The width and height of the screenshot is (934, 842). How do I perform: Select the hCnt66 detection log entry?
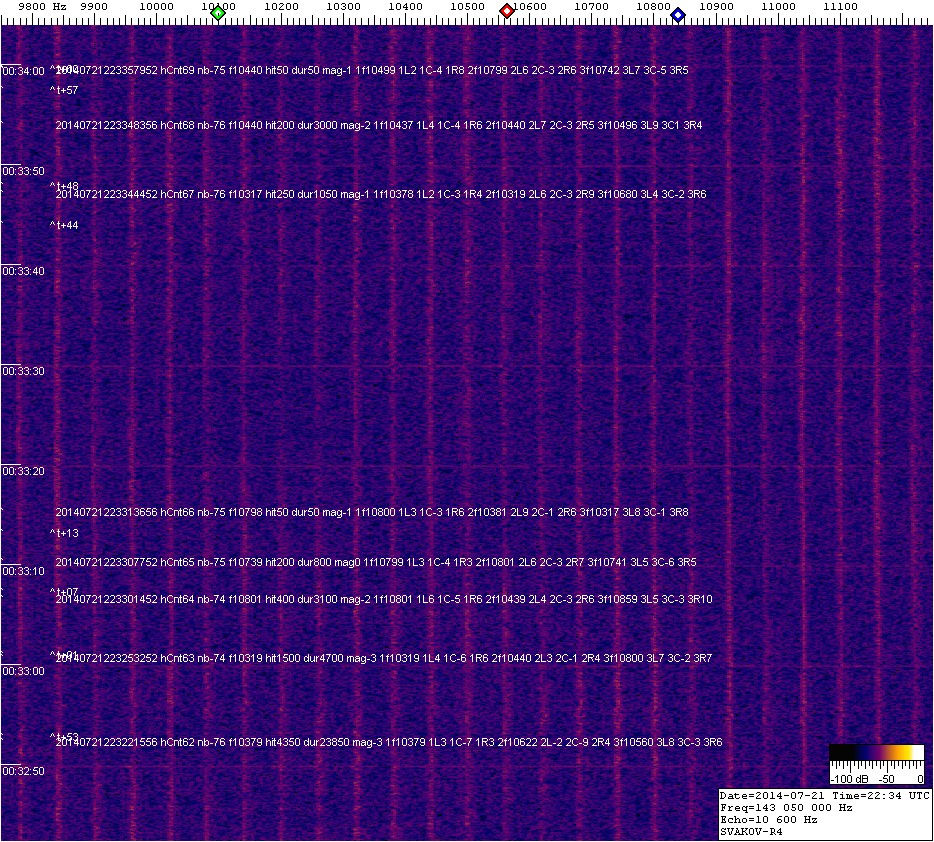(x=371, y=513)
